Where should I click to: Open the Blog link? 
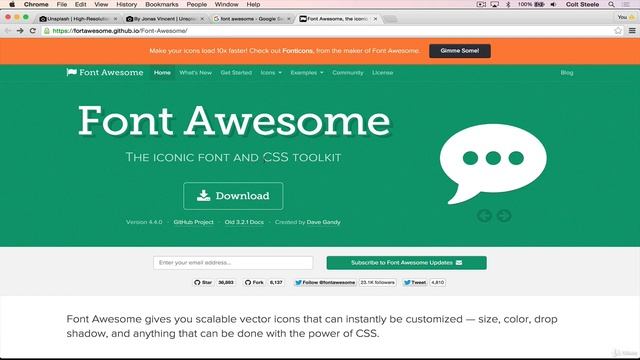(567, 73)
